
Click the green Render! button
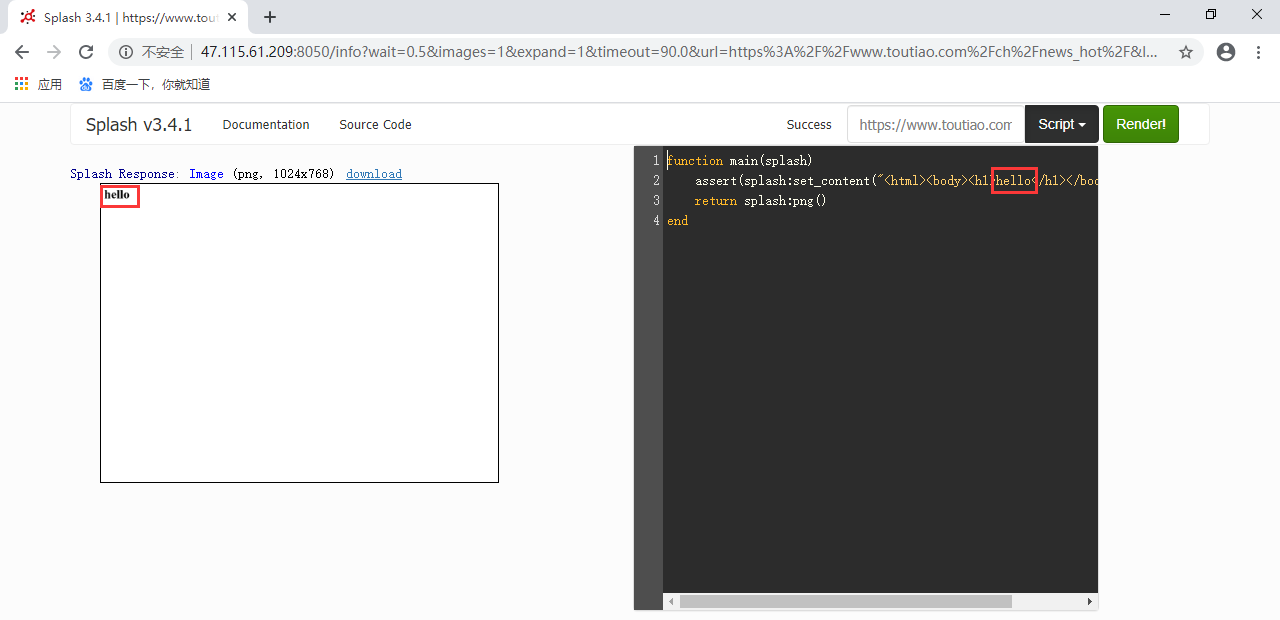click(x=1141, y=125)
